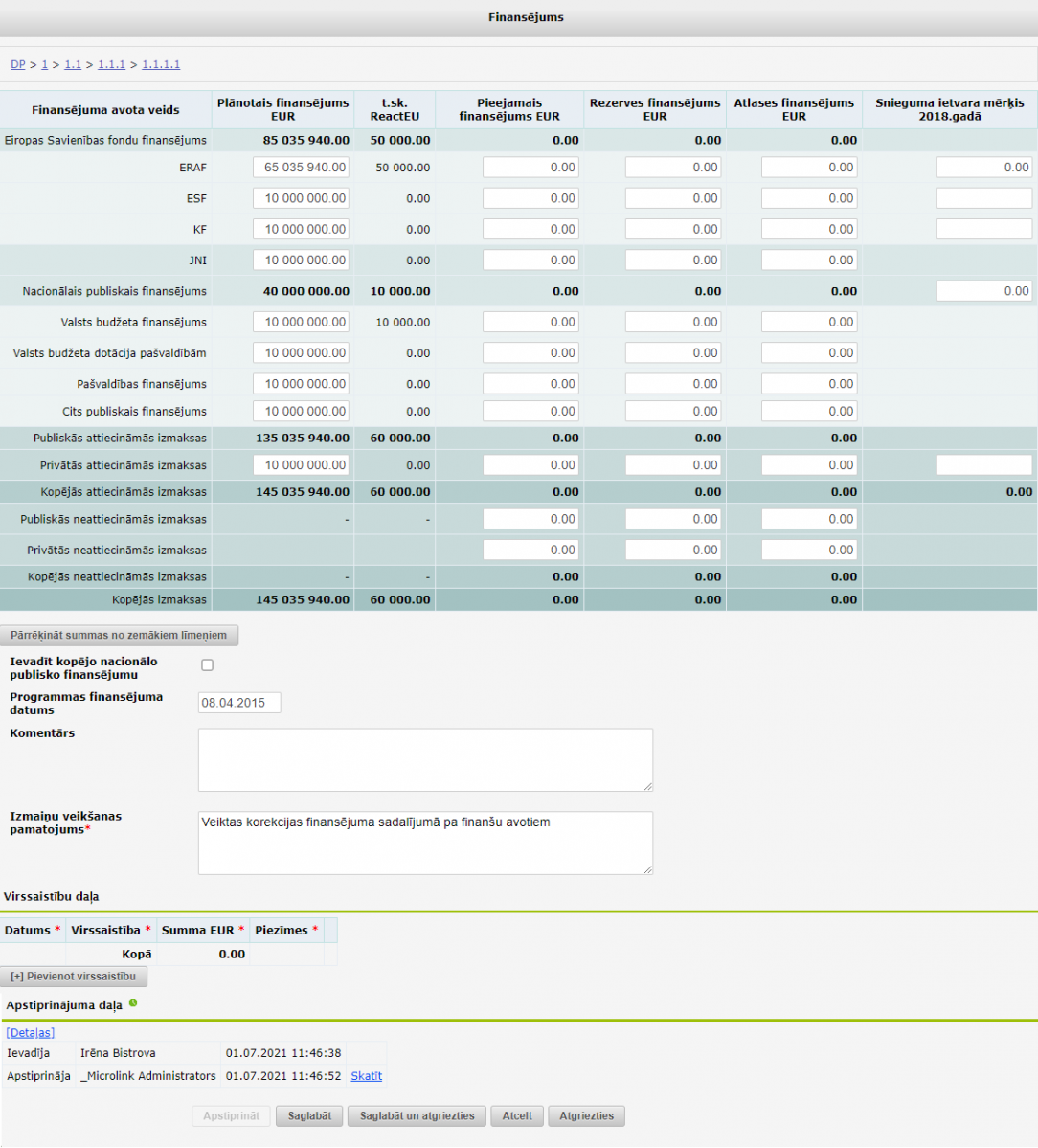This screenshot has width=1038, height=1148.
Task: Click Pievienot virssaistību button
Action: click(74, 977)
